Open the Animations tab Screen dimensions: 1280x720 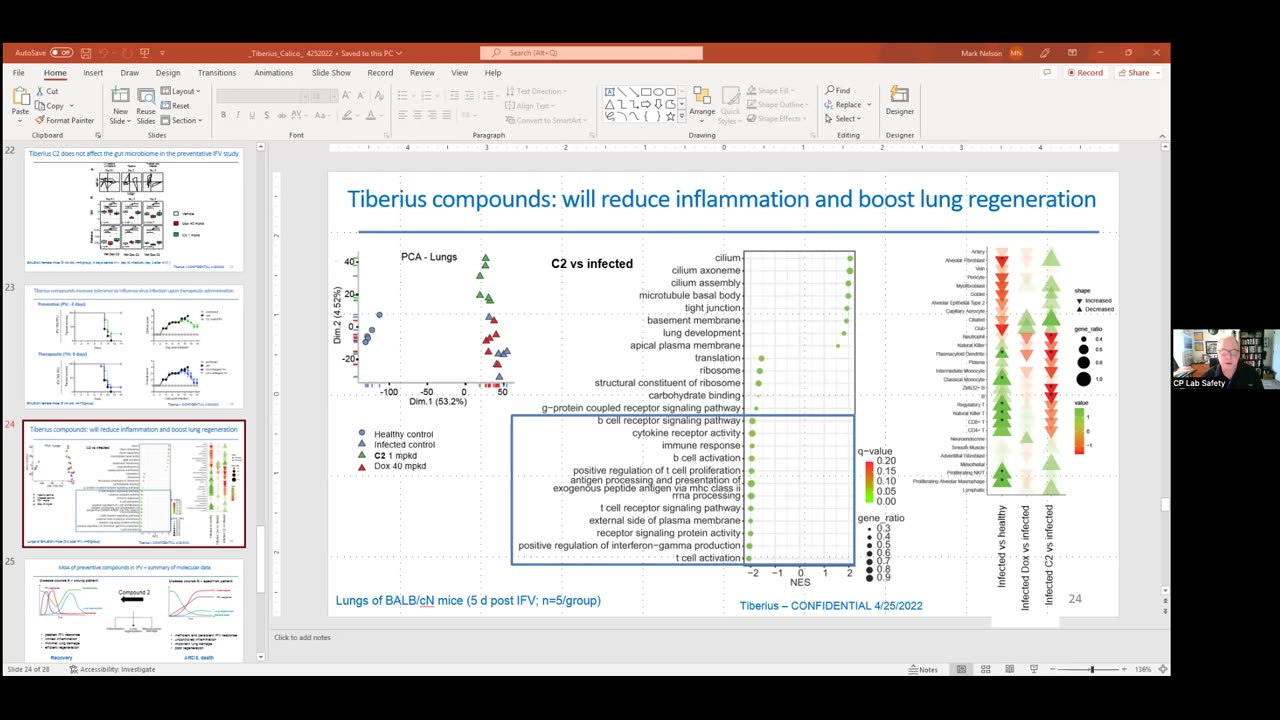(x=274, y=73)
